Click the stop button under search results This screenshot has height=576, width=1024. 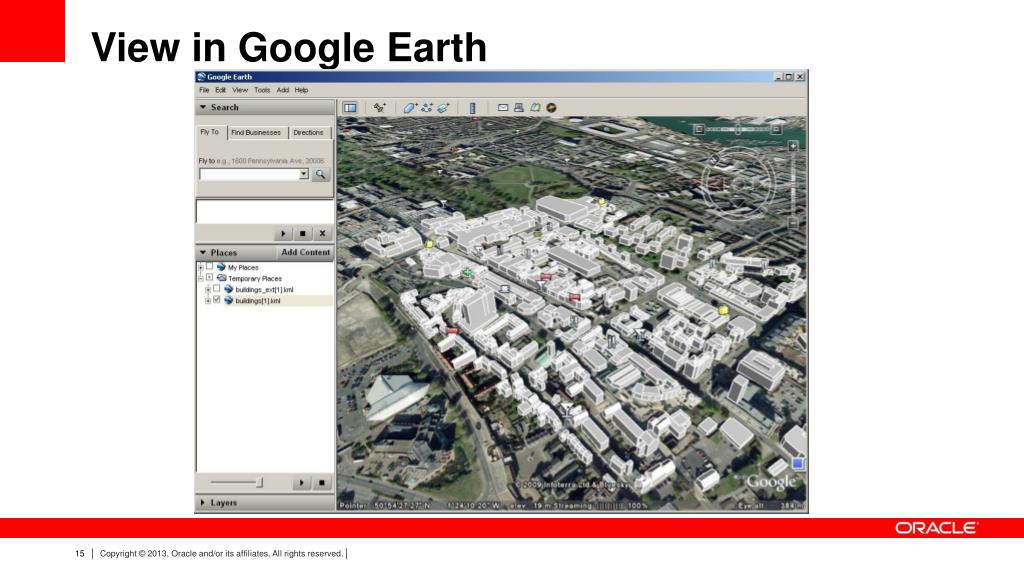pos(302,233)
